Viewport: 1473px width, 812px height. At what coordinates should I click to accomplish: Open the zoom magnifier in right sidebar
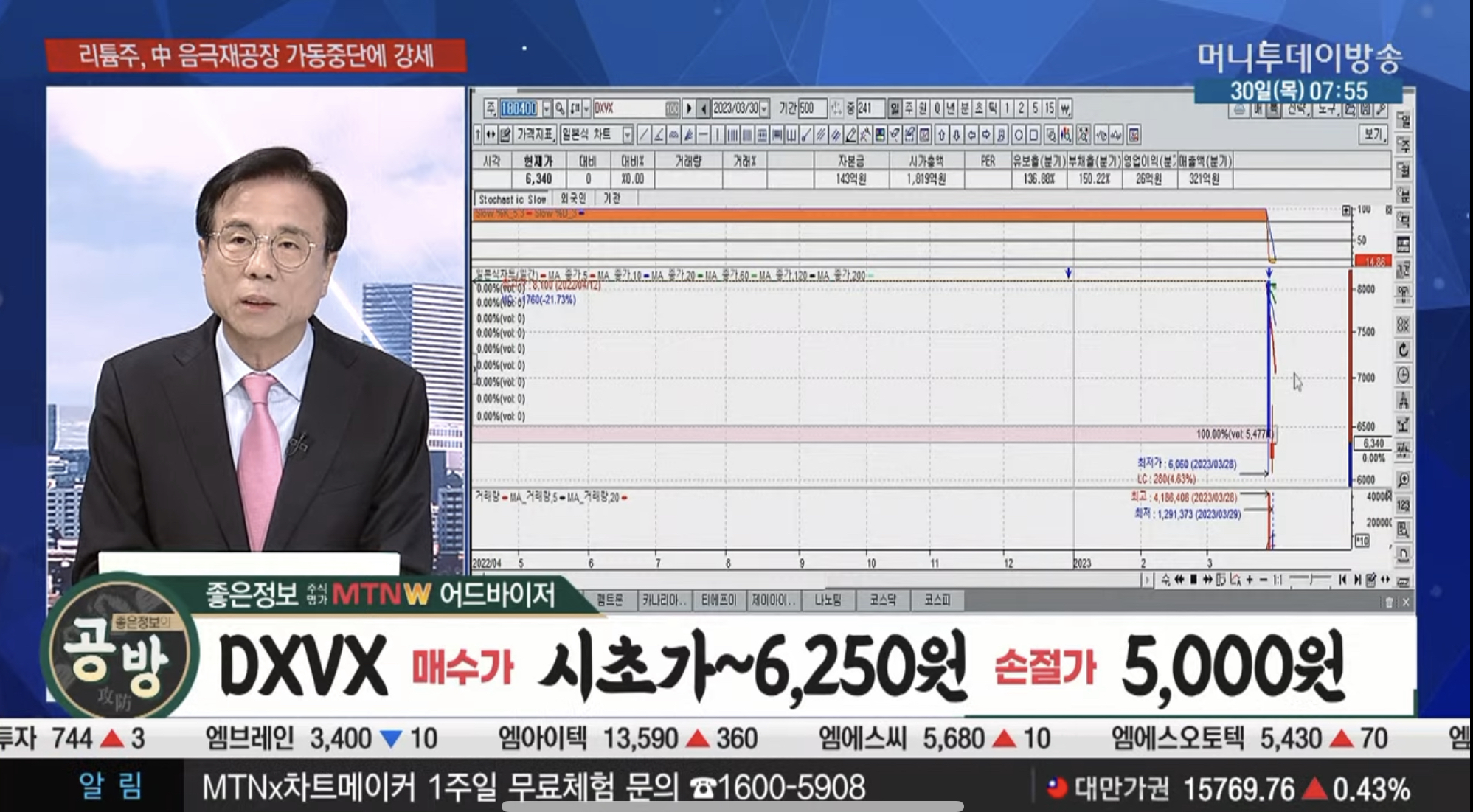[x=1403, y=479]
